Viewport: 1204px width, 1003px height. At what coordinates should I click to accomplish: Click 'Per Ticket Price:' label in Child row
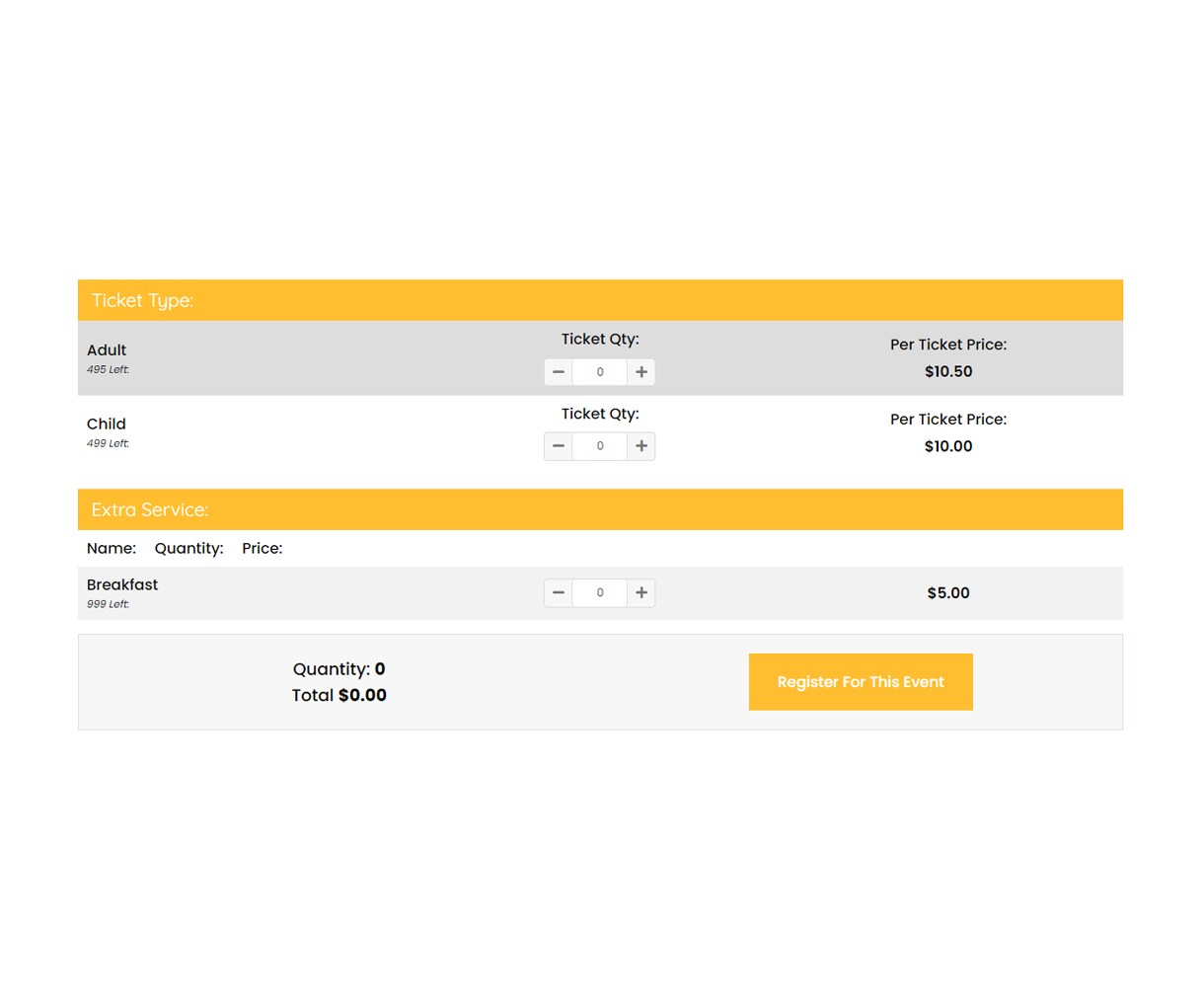[x=948, y=420]
